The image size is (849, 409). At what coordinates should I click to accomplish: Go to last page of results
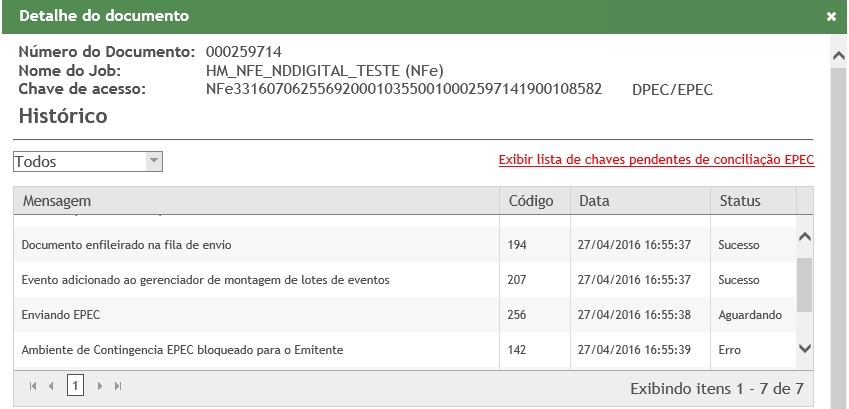[x=118, y=386]
